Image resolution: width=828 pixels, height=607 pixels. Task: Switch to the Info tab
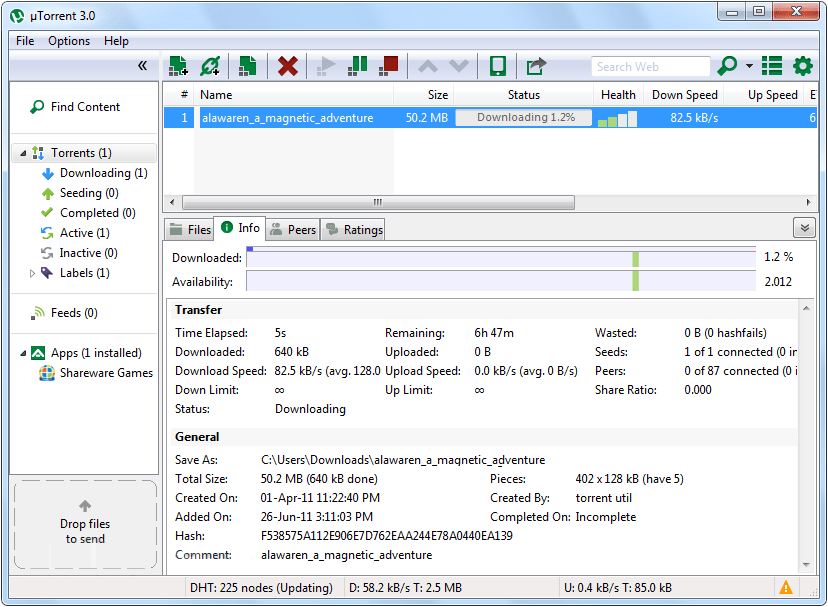240,228
